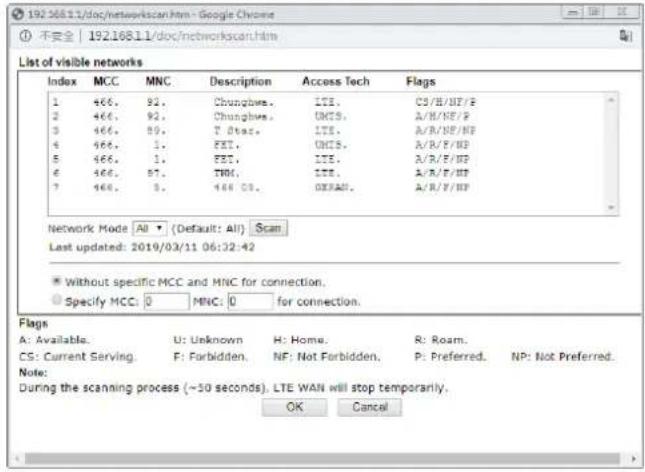Close the Chrome window
The height and width of the screenshot is (472, 645).
pyautogui.click(x=622, y=12)
